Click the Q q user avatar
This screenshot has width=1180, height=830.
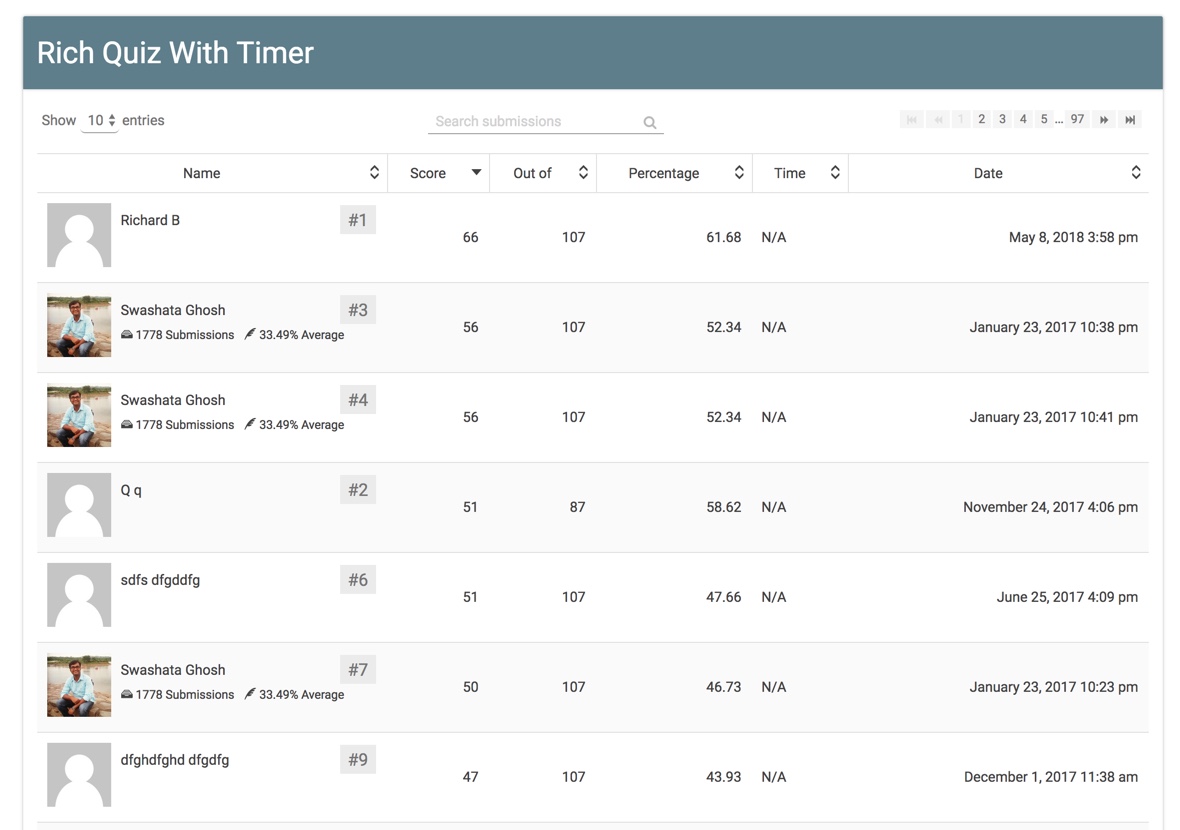tap(79, 505)
